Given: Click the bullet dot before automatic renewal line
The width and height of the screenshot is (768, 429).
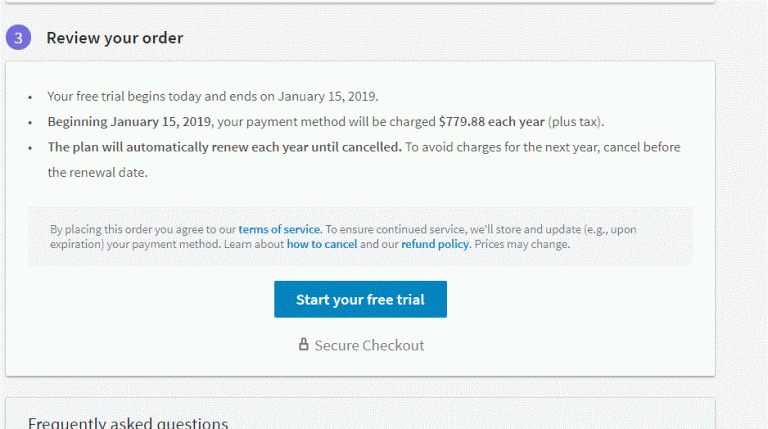Looking at the screenshot, I should click(30, 148).
